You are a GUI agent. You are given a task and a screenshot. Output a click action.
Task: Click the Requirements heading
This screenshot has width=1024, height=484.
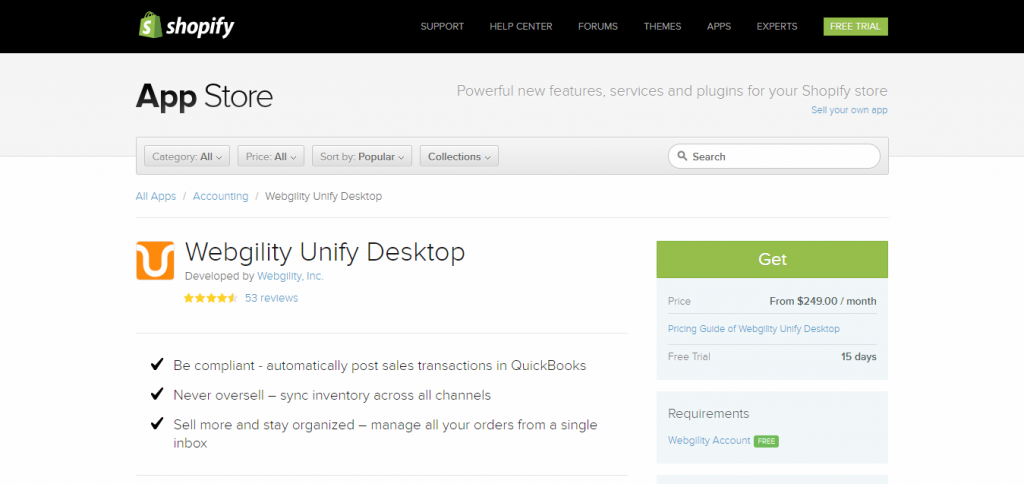[709, 413]
